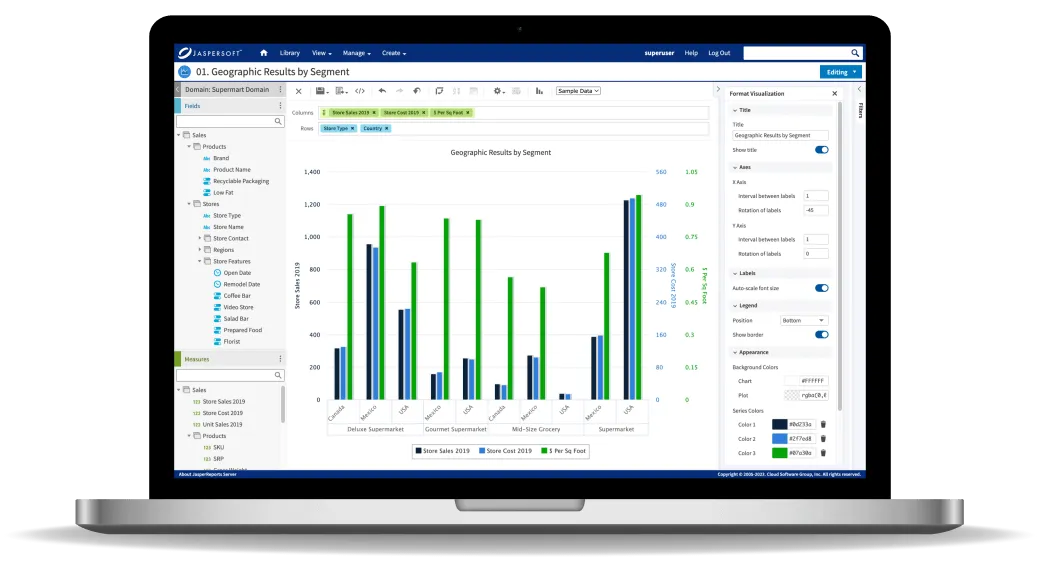Open the legend Position dropdown
Screen dimensions: 1040x573
tap(803, 320)
